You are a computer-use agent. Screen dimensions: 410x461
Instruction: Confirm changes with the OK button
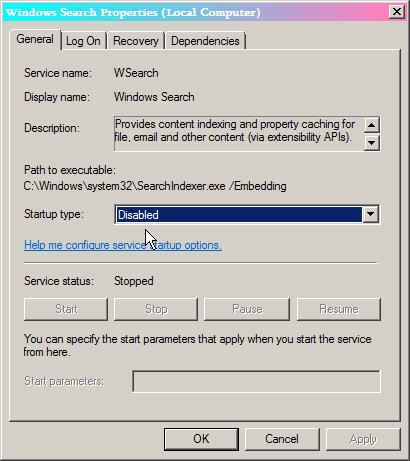pyautogui.click(x=201, y=439)
